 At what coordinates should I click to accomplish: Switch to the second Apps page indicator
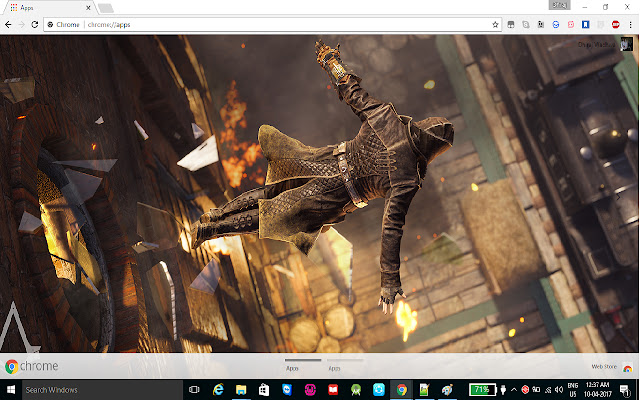coord(344,364)
